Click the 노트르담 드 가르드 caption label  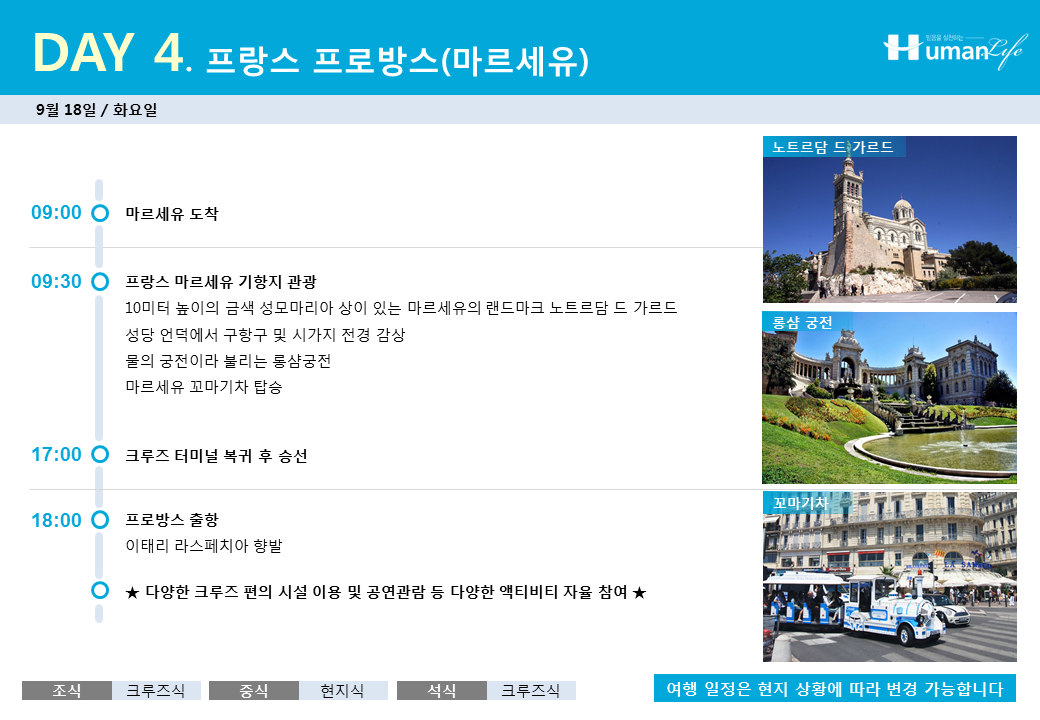point(833,147)
